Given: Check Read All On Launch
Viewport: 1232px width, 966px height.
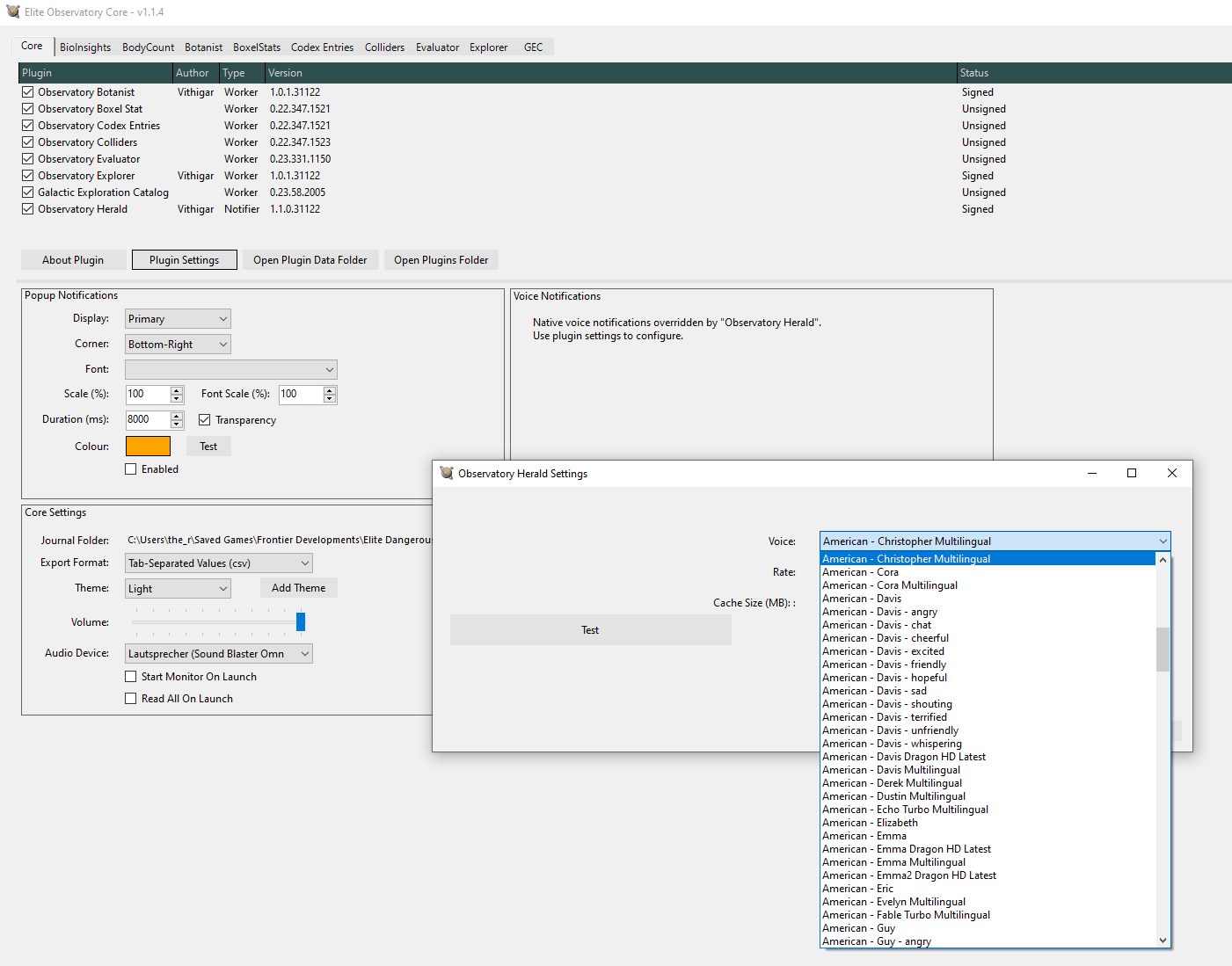Looking at the screenshot, I should 131,699.
